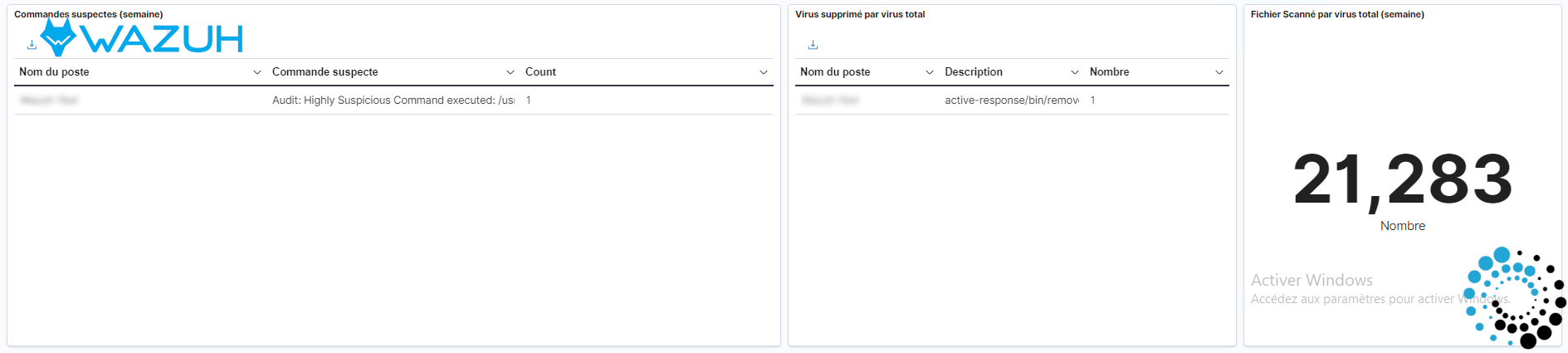Expand Nom du poste chevron in Virus supprimé
Image resolution: width=1568 pixels, height=353 pixels.
tap(930, 72)
